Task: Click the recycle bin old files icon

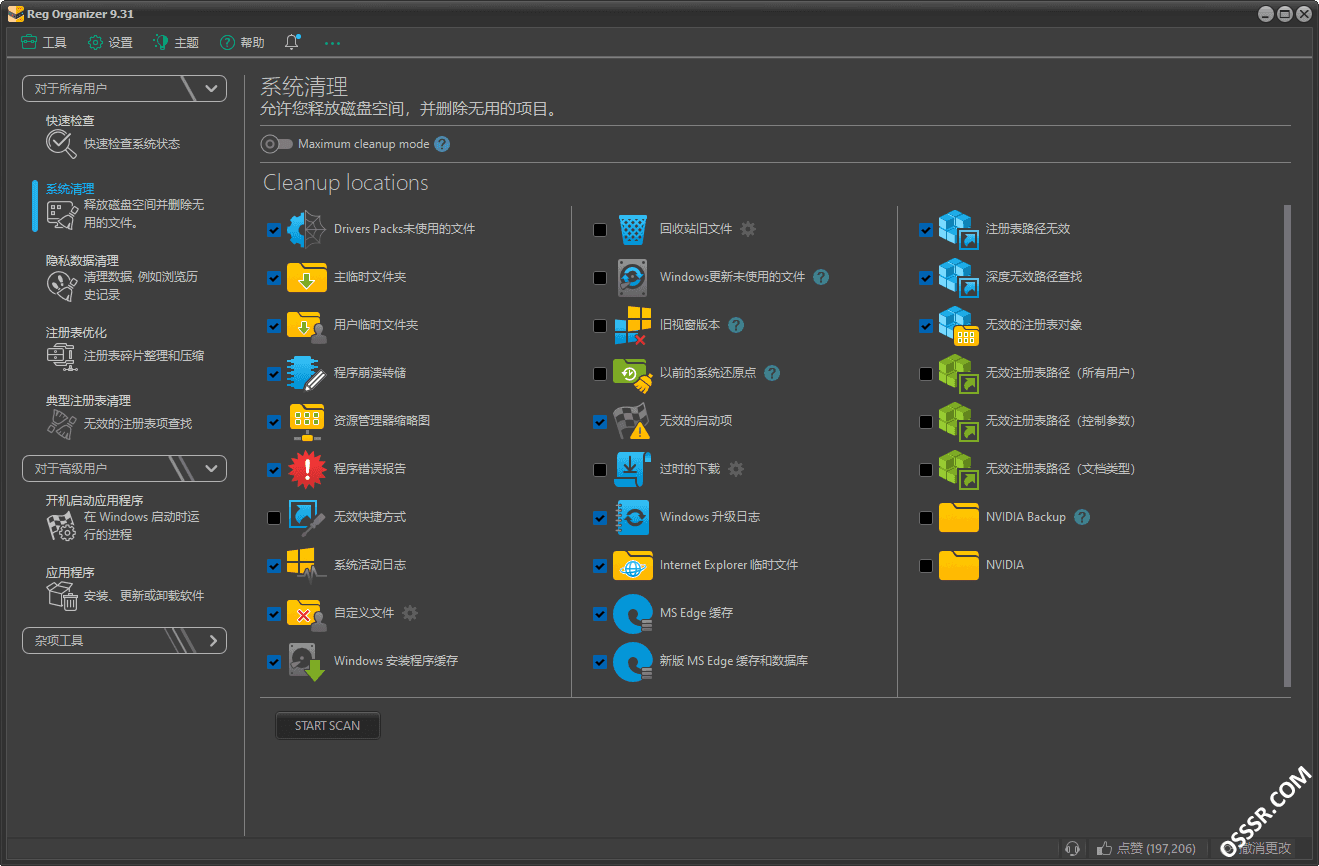Action: pos(633,229)
